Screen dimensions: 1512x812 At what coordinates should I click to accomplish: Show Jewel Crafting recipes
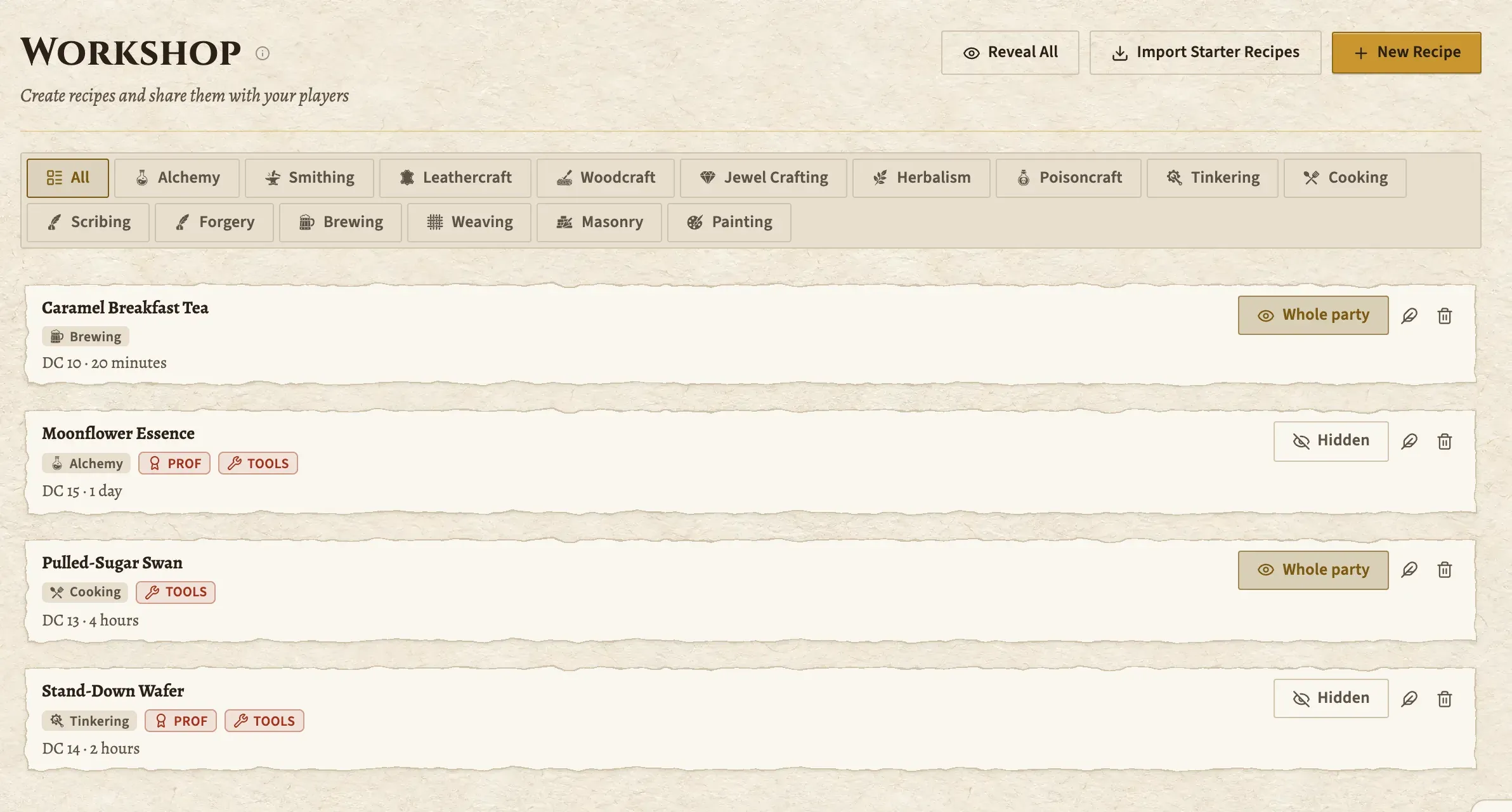(764, 178)
